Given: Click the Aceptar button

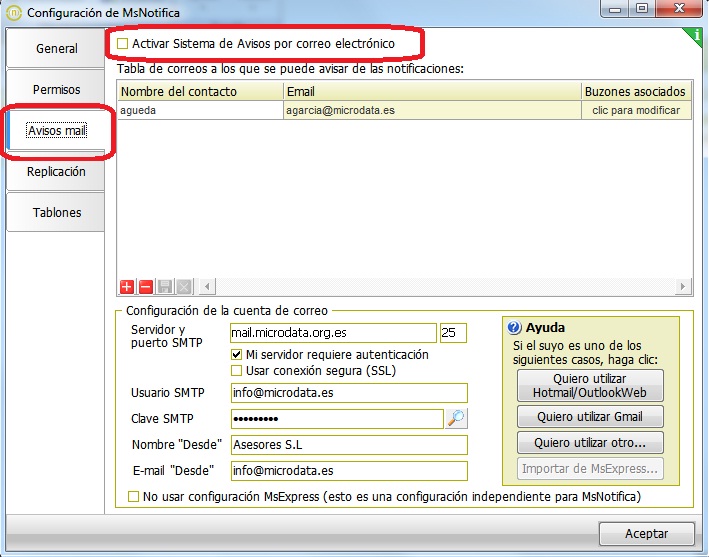Looking at the screenshot, I should pyautogui.click(x=647, y=534).
